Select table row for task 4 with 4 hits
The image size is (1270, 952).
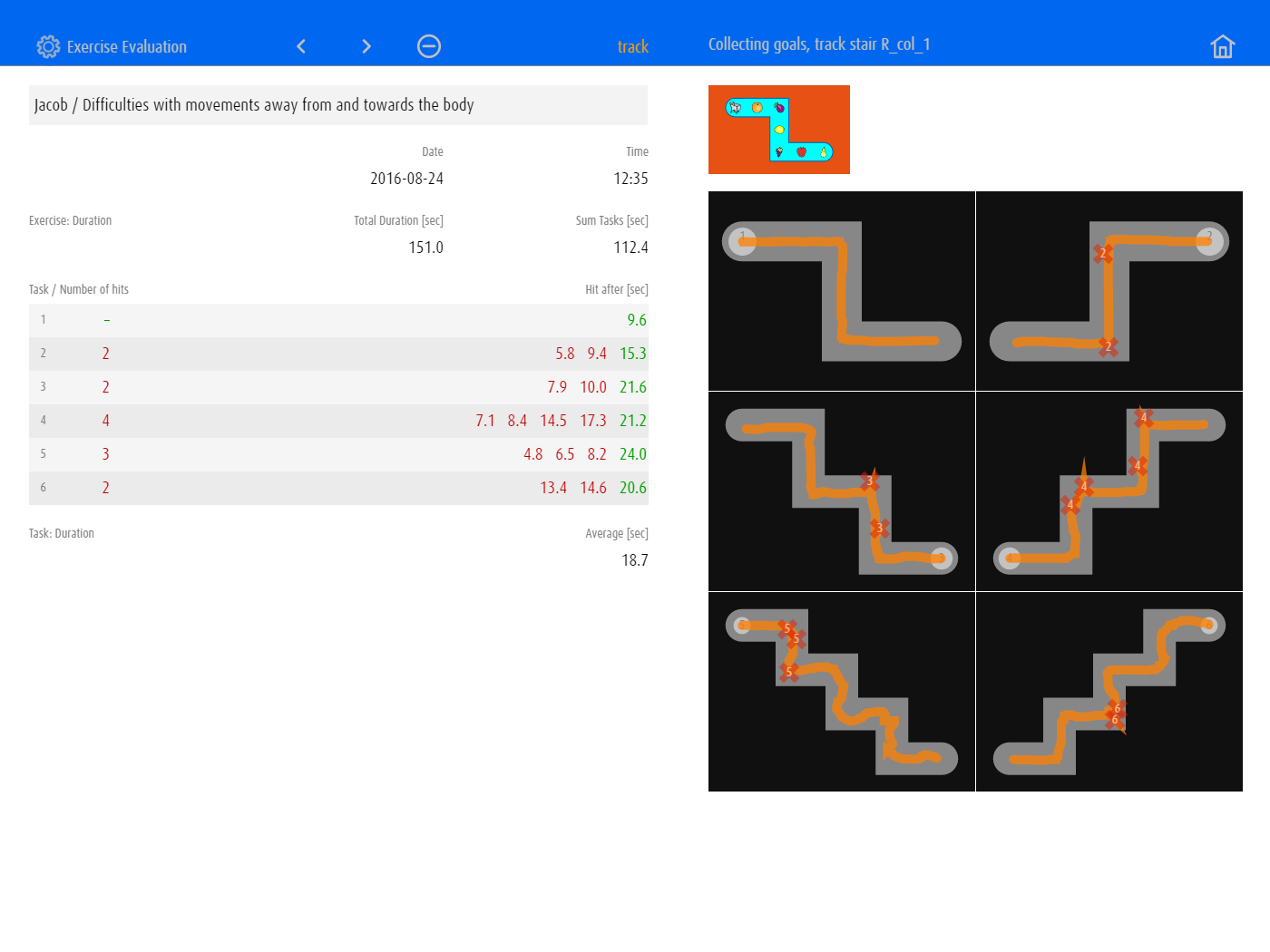337,421
